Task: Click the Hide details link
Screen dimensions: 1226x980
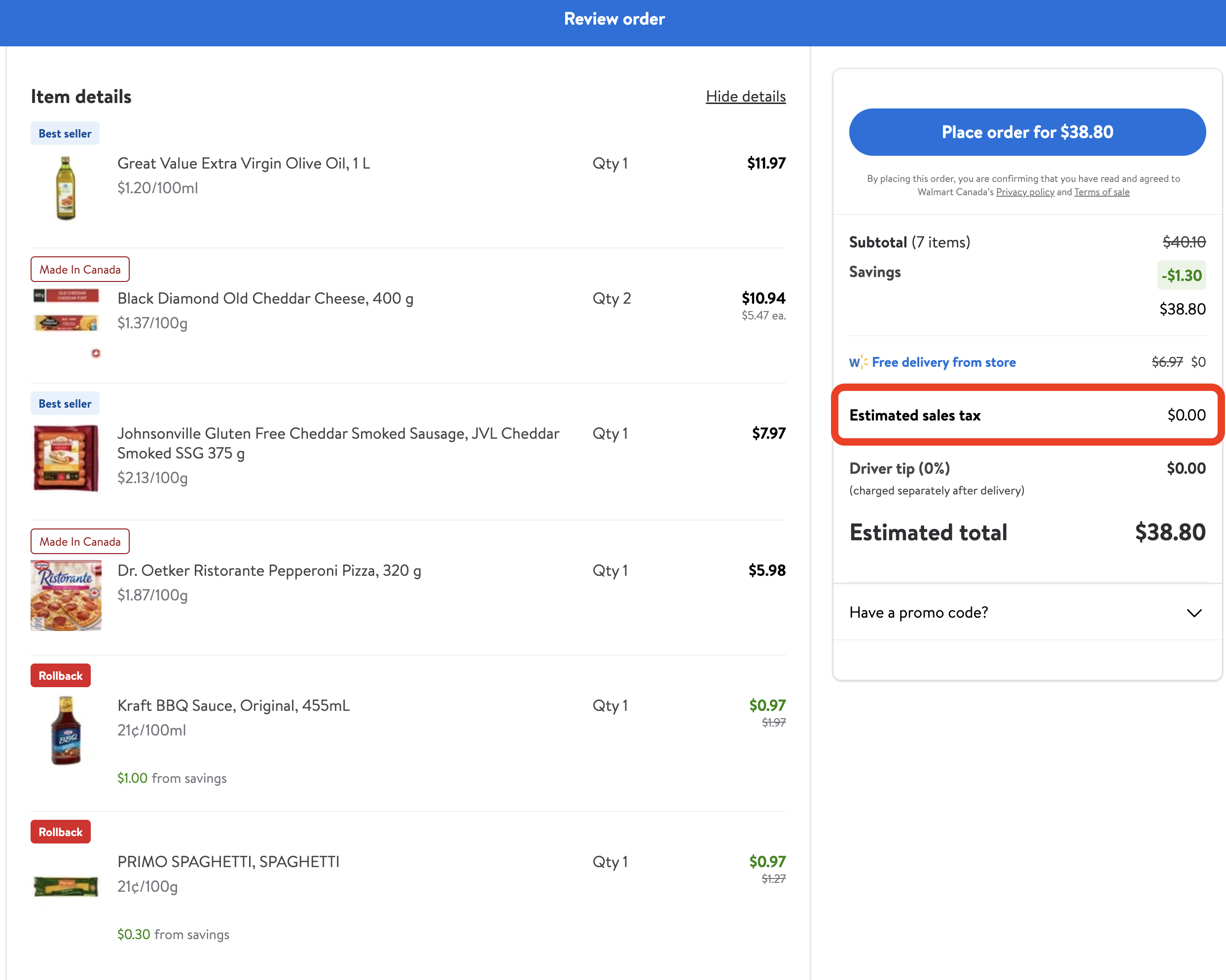Action: click(746, 97)
